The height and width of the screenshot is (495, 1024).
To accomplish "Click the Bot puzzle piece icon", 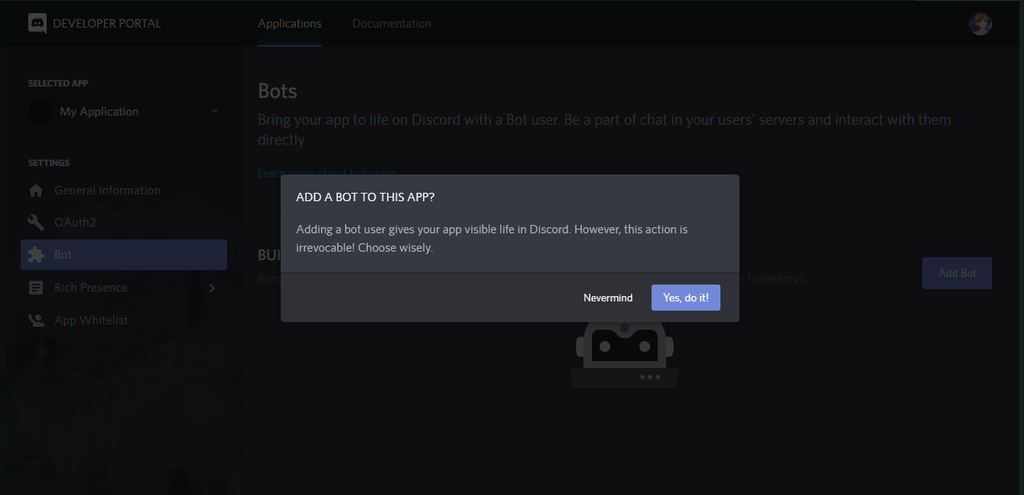I will tap(36, 255).
